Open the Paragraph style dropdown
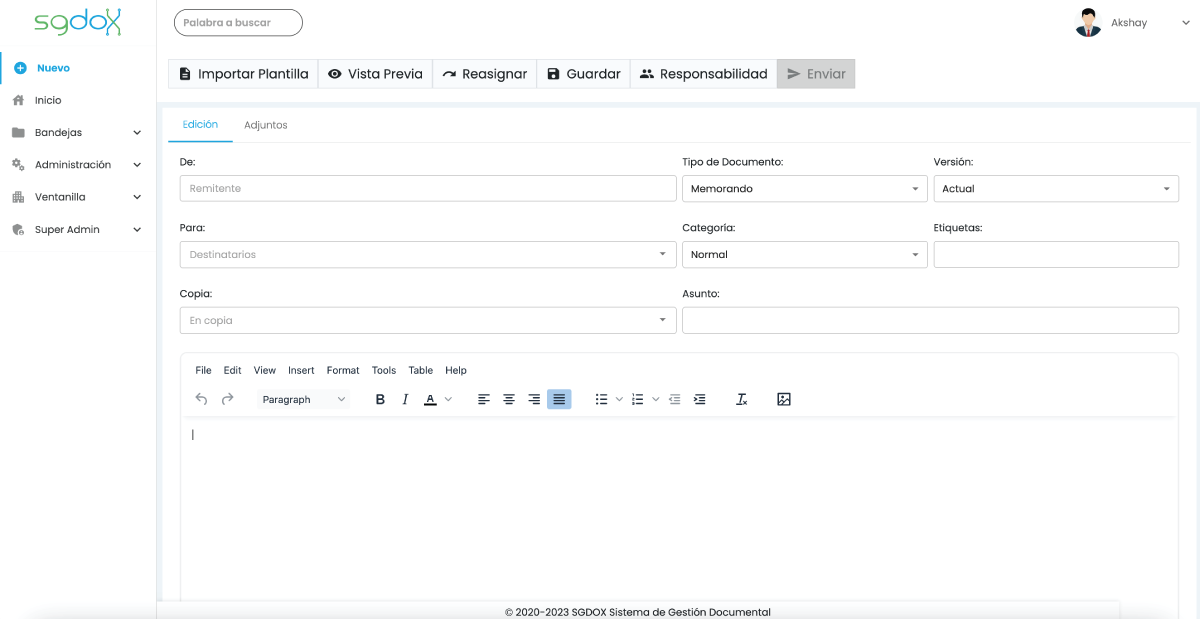The height and width of the screenshot is (619, 1200). click(x=303, y=399)
